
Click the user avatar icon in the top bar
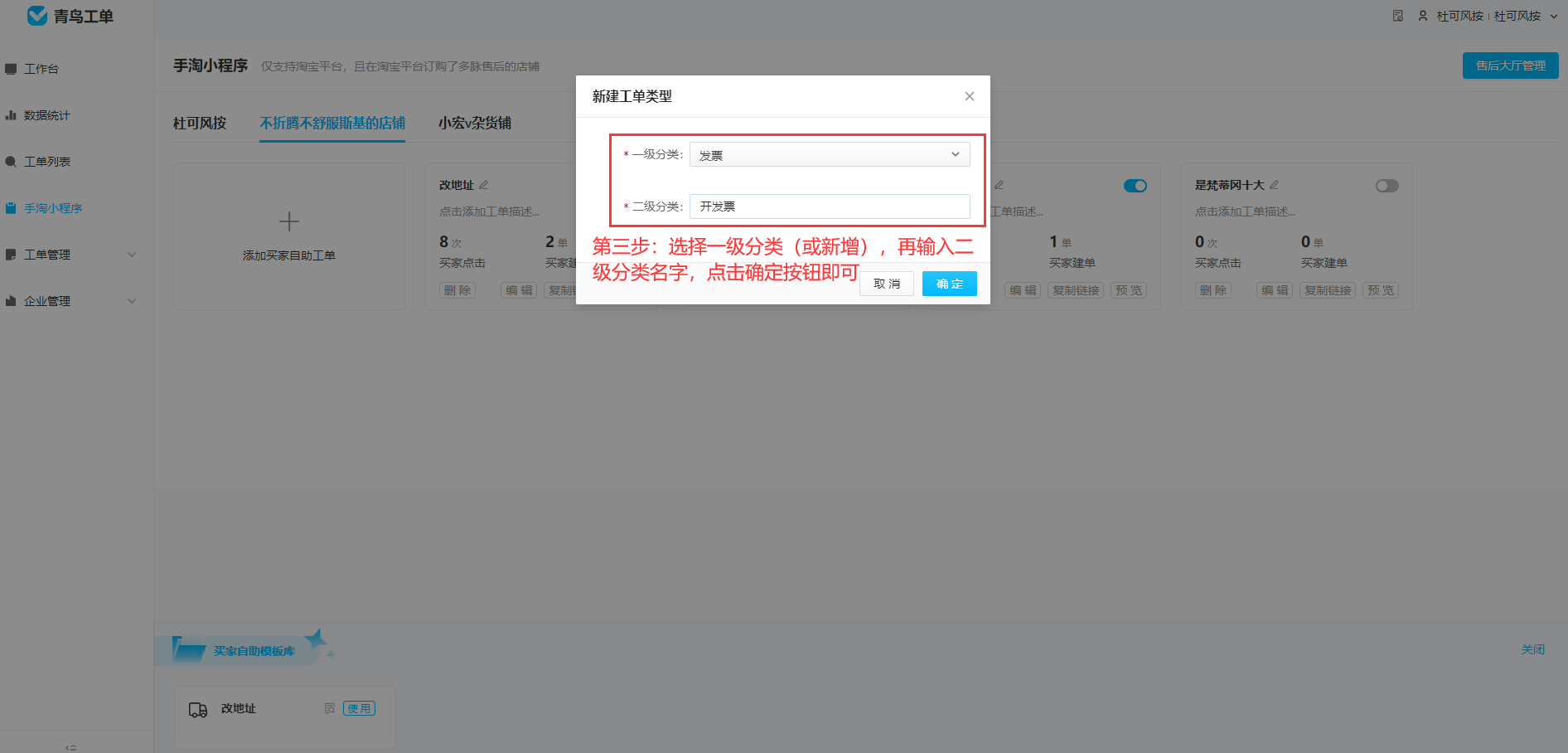pos(1423,16)
